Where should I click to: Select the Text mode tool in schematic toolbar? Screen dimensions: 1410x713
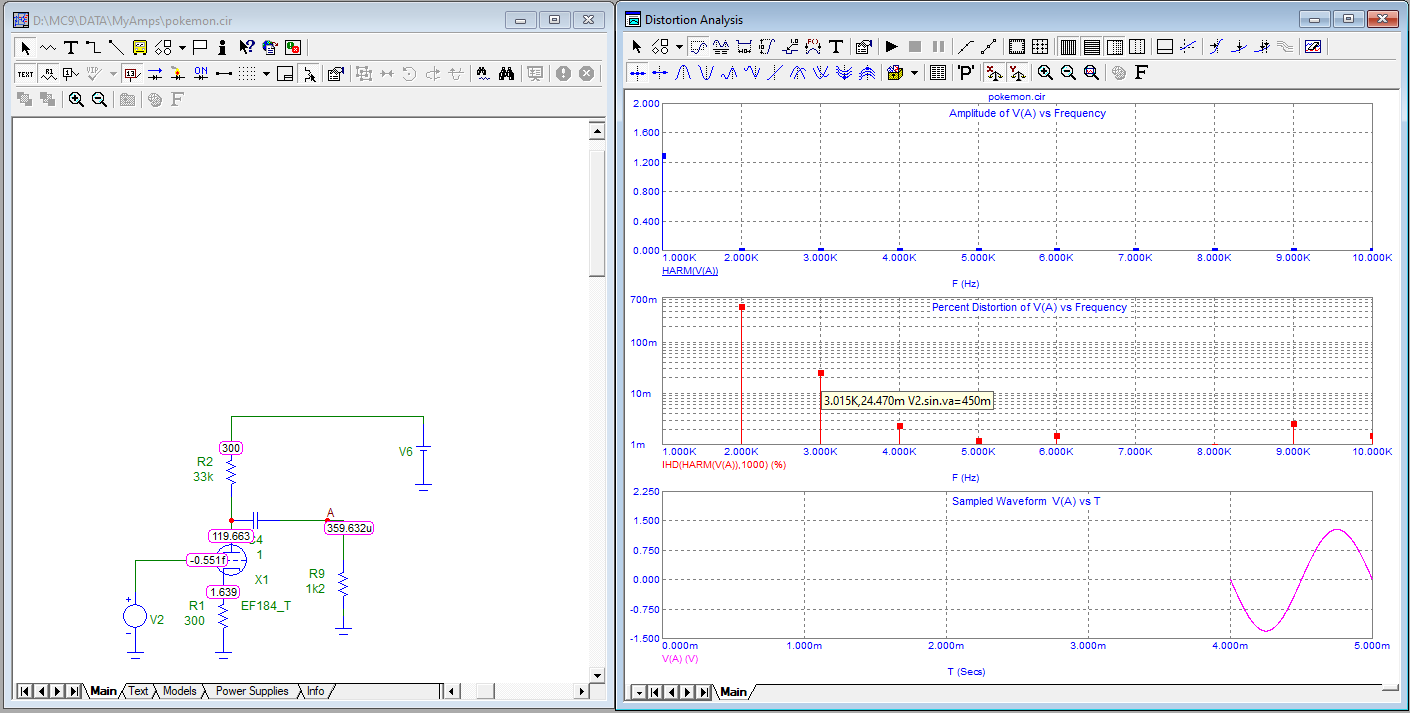tap(71, 47)
